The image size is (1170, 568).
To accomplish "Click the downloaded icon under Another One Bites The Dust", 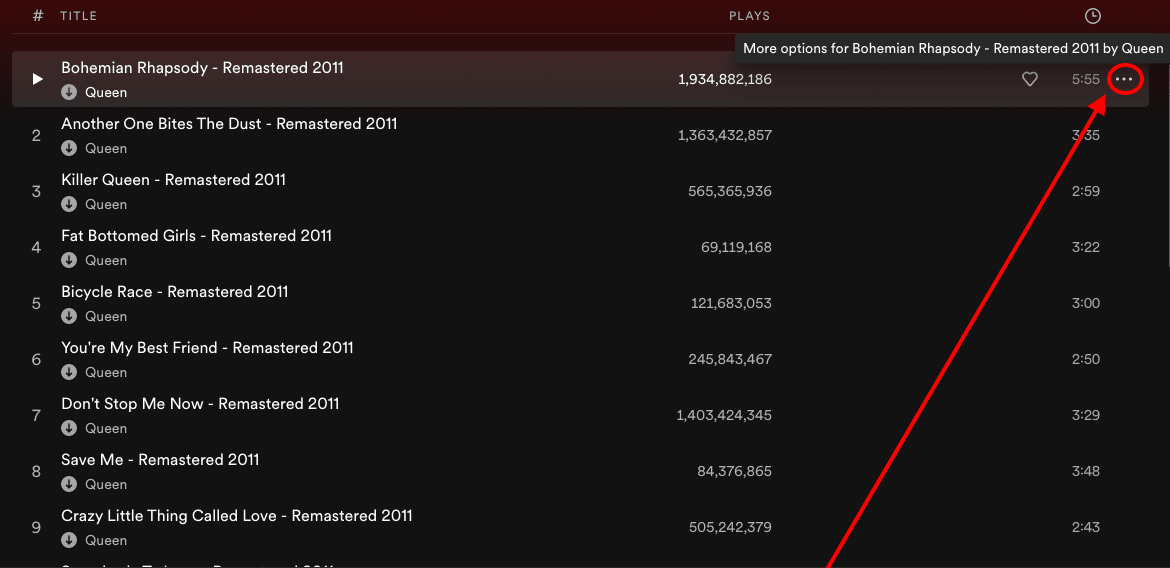I will pos(69,149).
